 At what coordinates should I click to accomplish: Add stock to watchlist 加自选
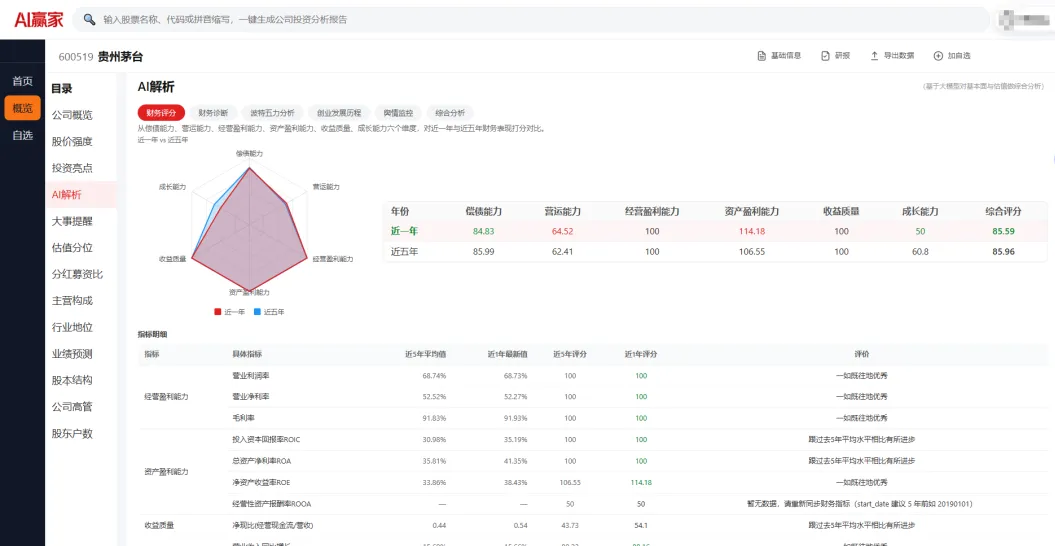pyautogui.click(x=952, y=56)
